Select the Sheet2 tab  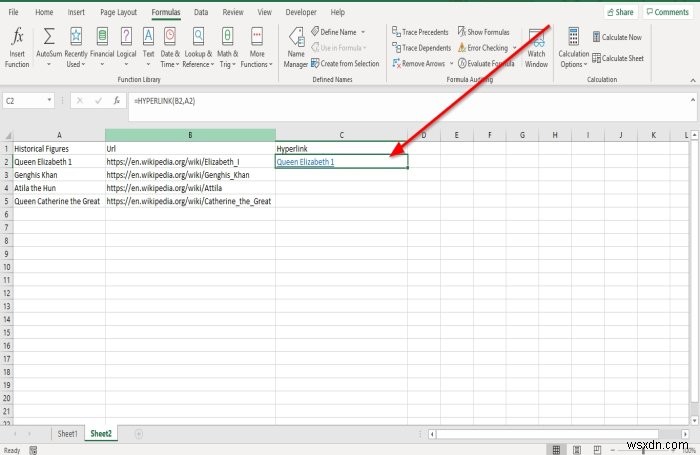(x=101, y=434)
